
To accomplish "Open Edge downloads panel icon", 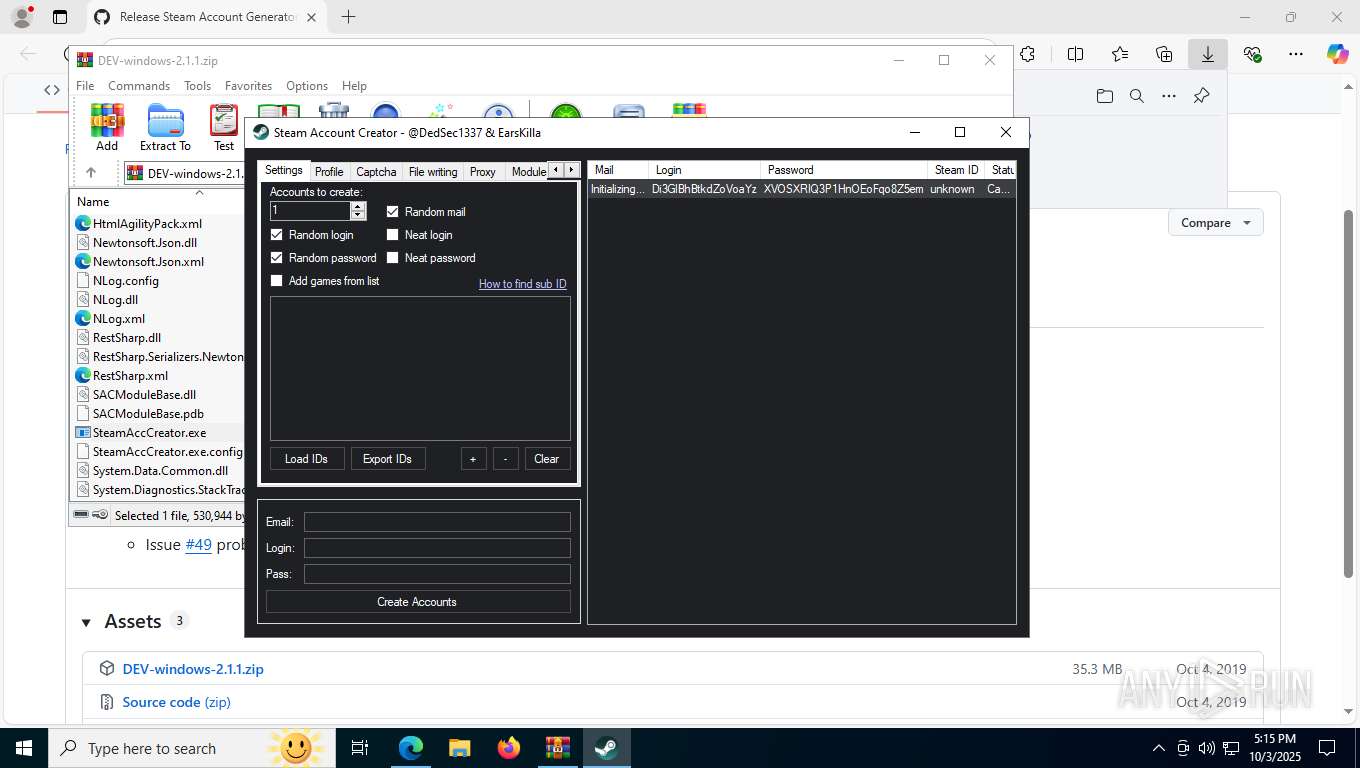I will pyautogui.click(x=1208, y=55).
